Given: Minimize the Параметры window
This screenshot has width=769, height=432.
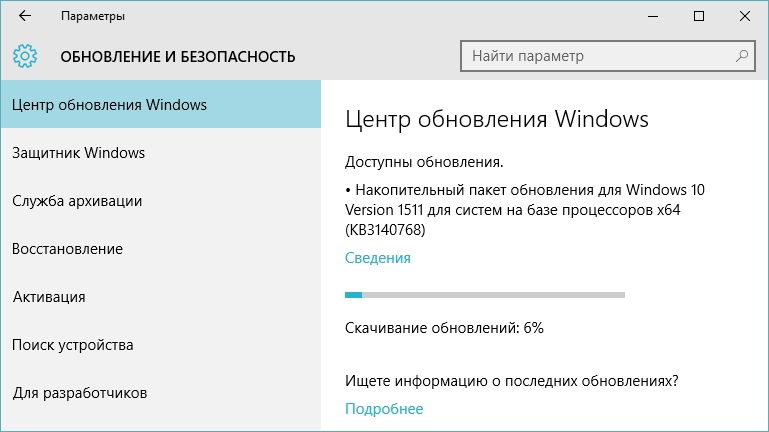Looking at the screenshot, I should [653, 16].
